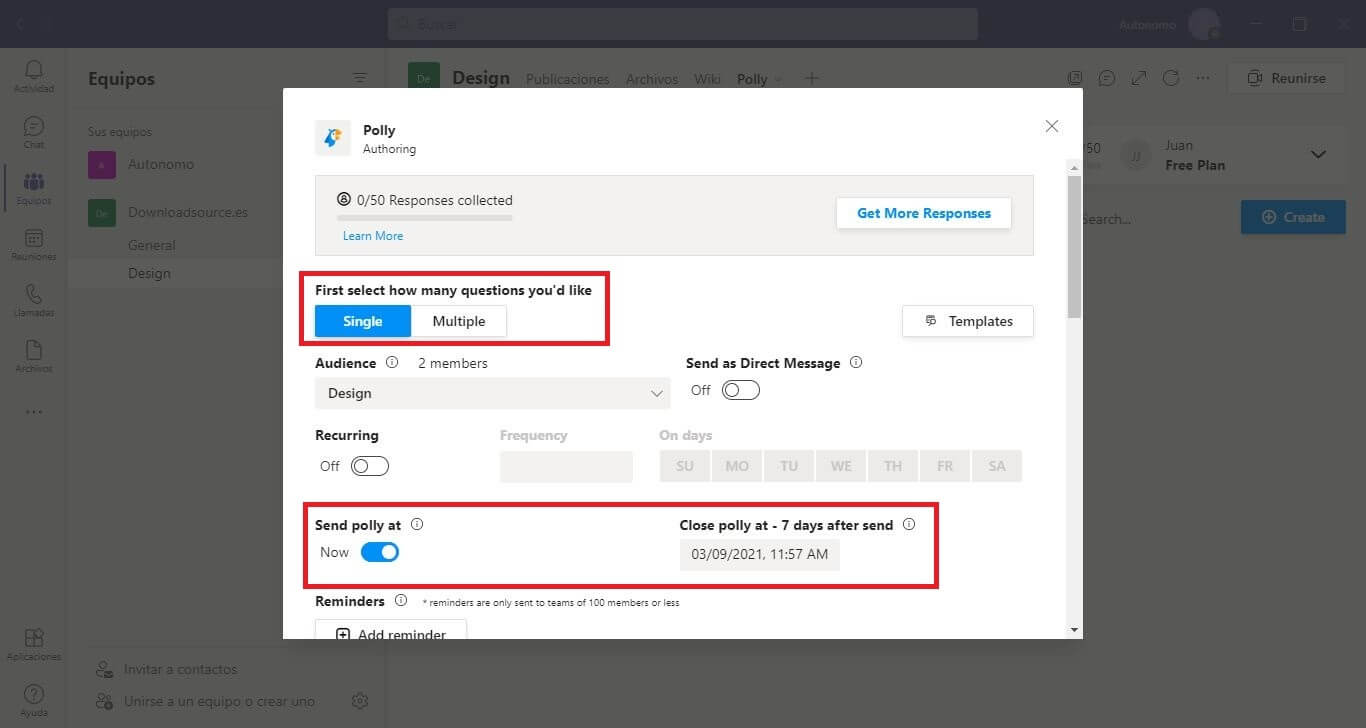Toggle the Send polly at Now switch

(380, 552)
